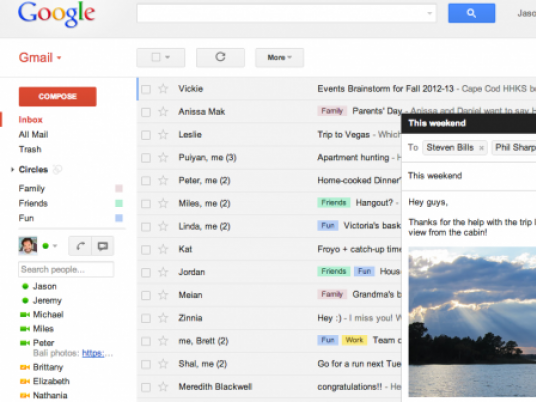536x402 pixels.
Task: Open search options arrow in search box
Action: (430, 13)
